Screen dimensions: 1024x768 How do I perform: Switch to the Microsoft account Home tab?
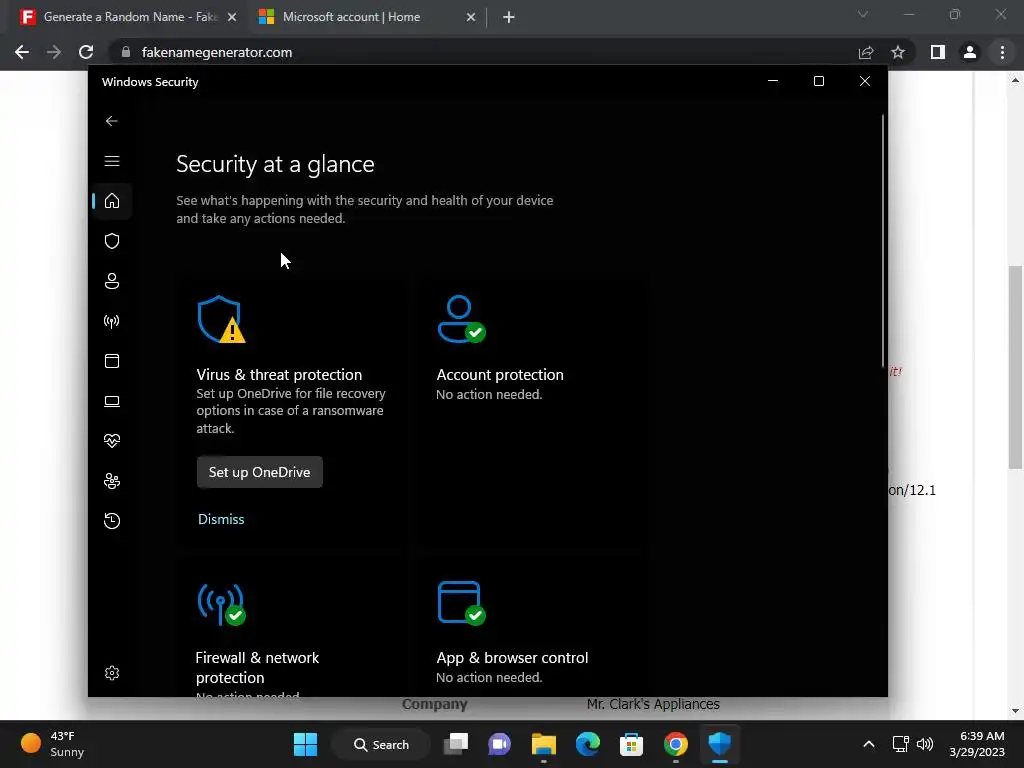click(351, 17)
